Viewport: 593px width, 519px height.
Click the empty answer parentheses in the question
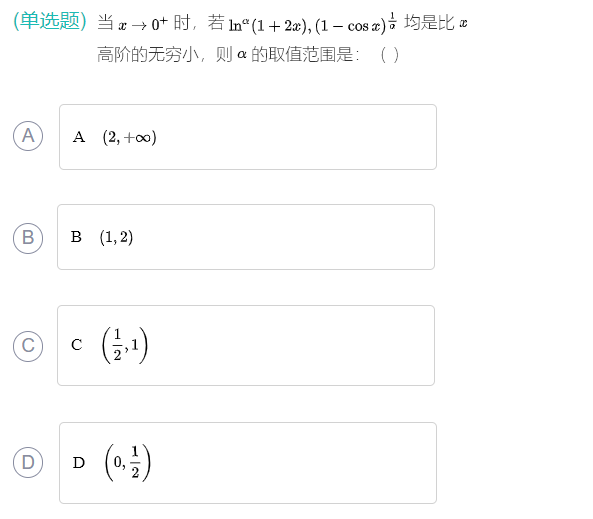click(390, 55)
